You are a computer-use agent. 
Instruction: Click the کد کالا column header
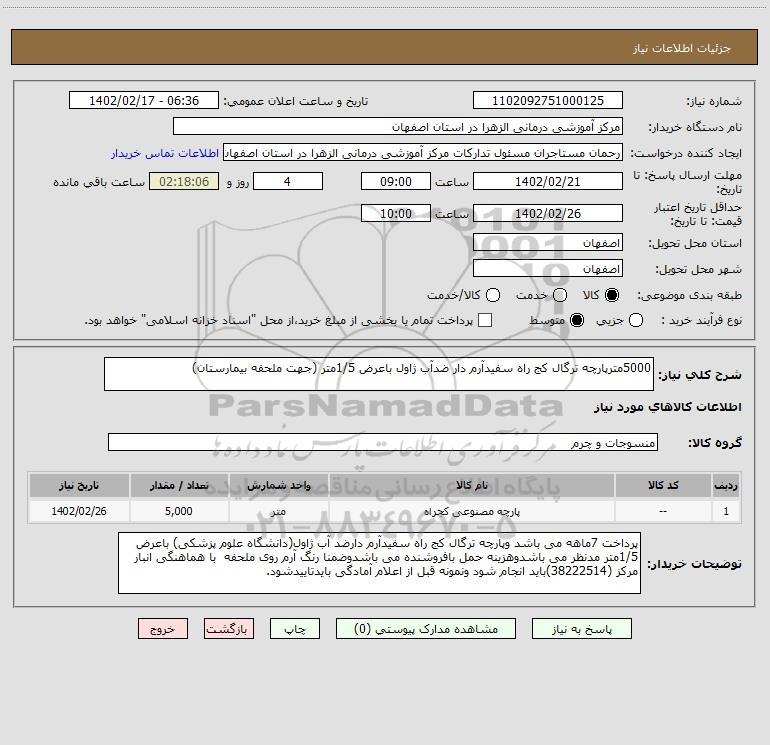click(663, 485)
